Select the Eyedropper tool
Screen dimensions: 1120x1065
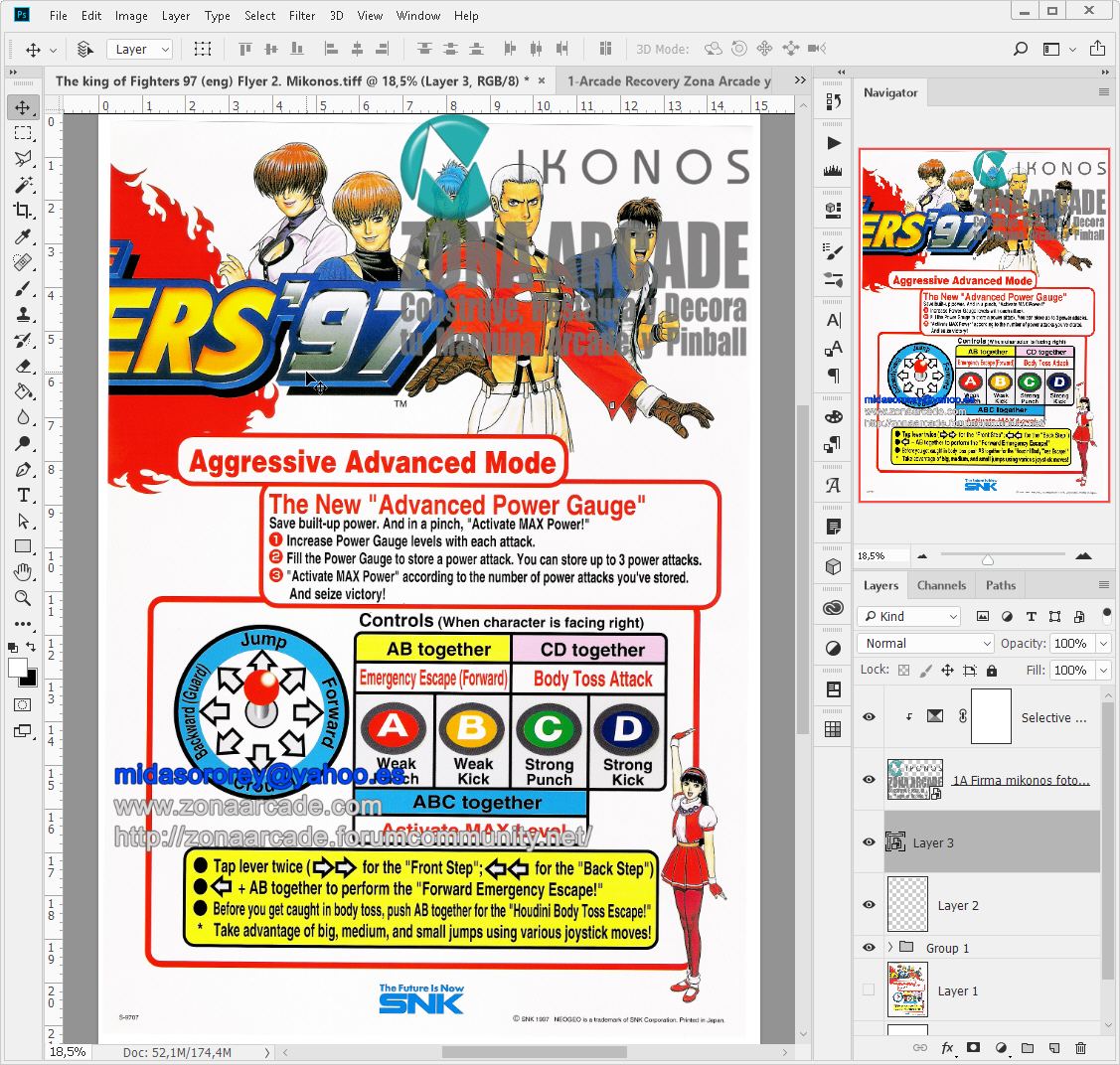click(x=23, y=236)
